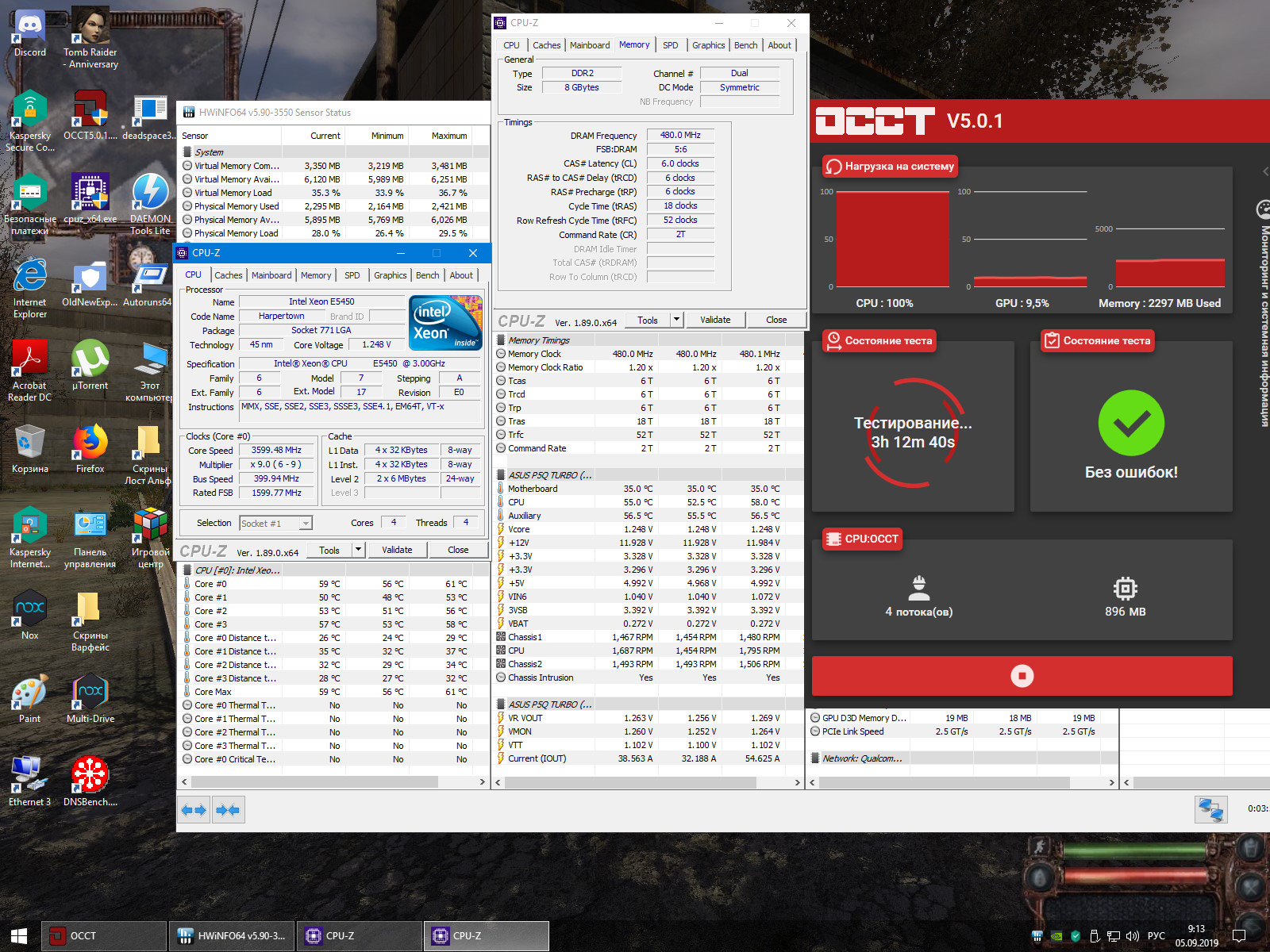
Task: Select the cpuz_x64.exe desktop icon
Action: click(90, 198)
